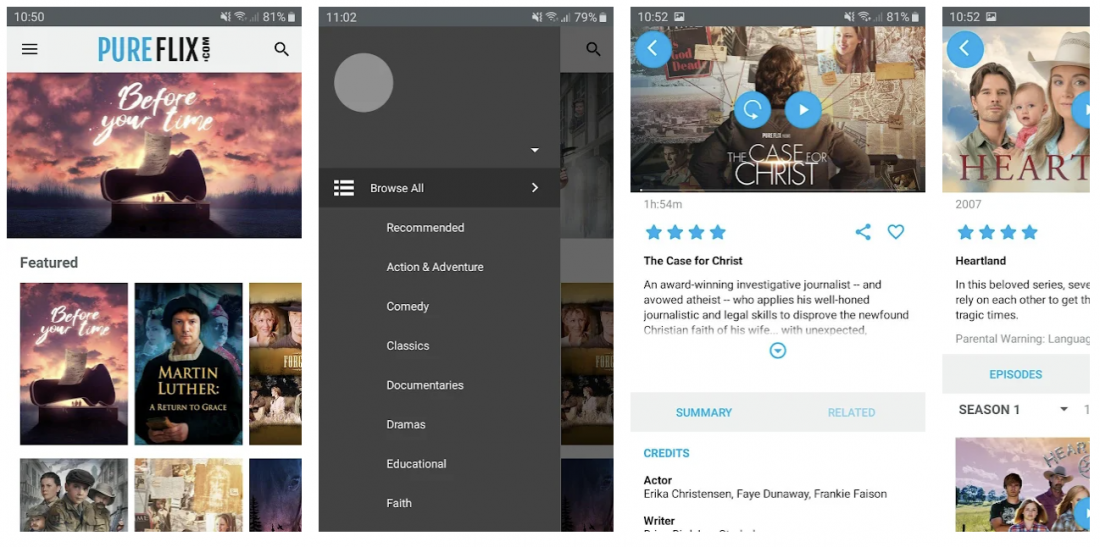This screenshot has width=1100, height=547.
Task: Go back from the Heartland screen
Action: 965,48
